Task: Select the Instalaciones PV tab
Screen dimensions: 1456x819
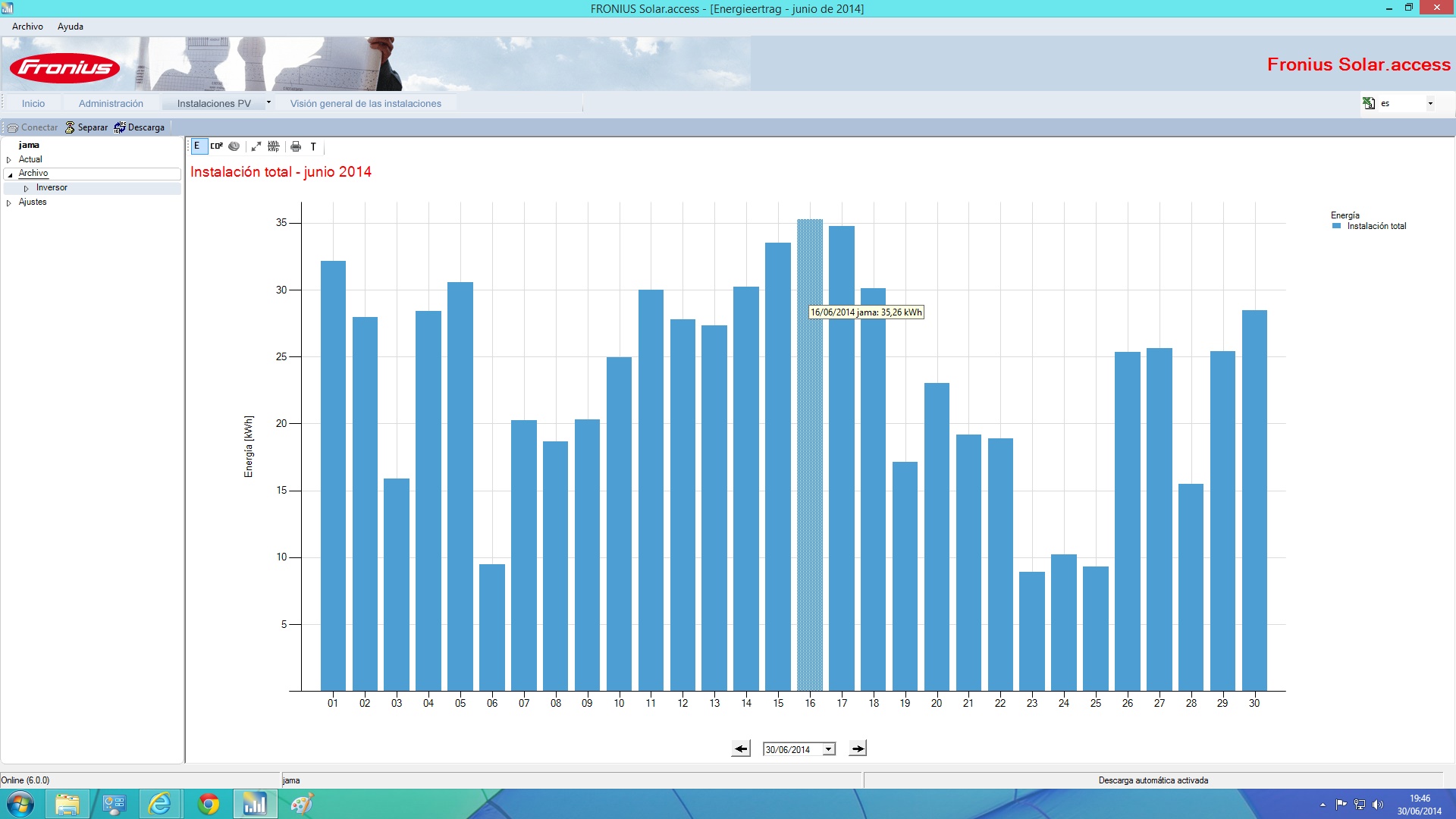Action: [x=214, y=103]
